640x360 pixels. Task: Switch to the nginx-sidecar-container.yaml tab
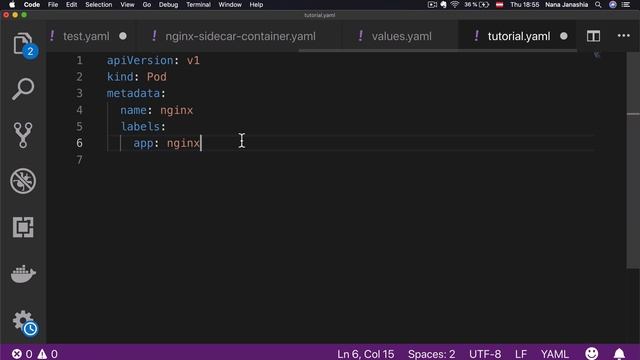click(x=240, y=36)
